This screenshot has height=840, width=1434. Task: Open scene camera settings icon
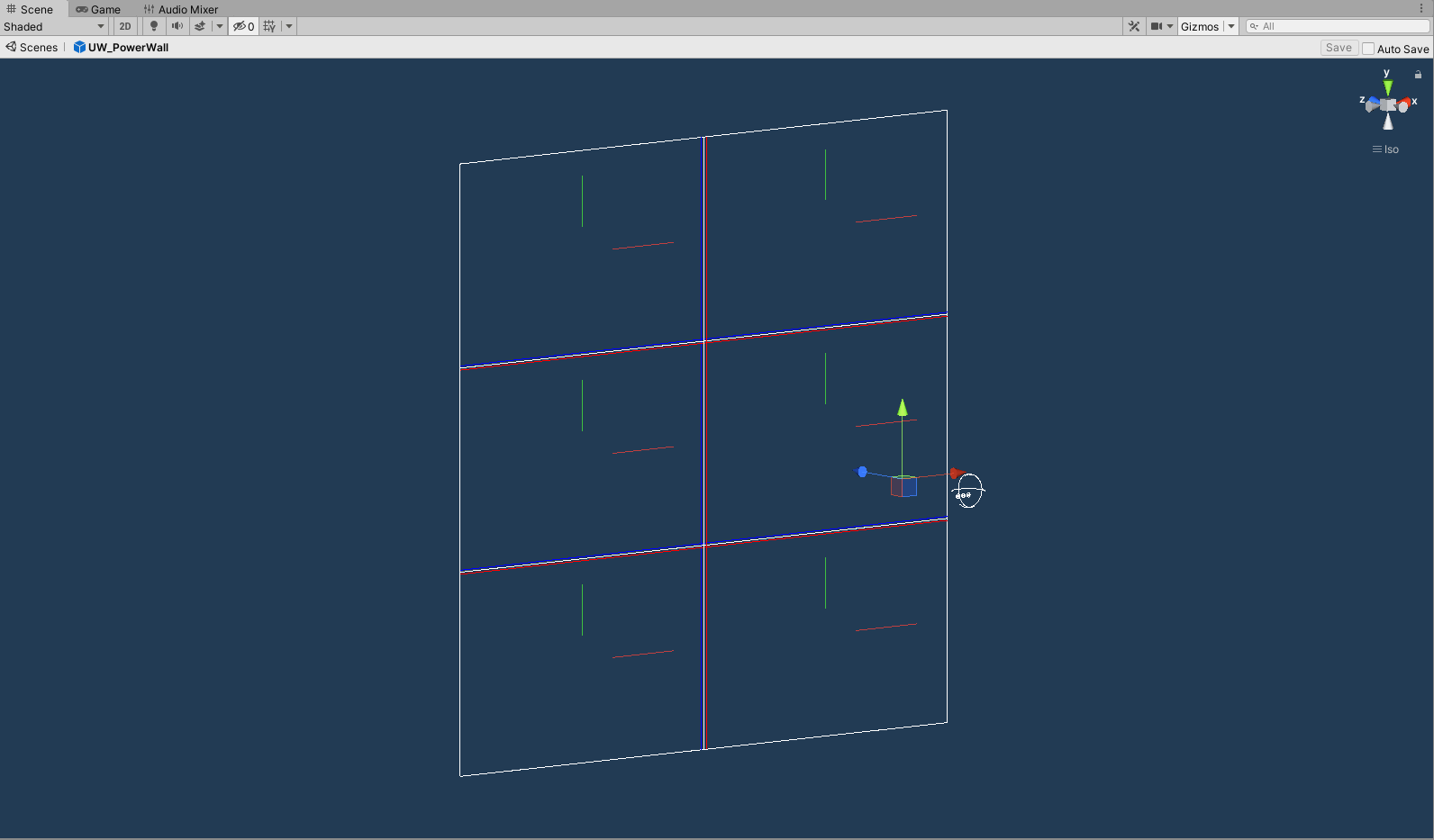click(x=1157, y=26)
